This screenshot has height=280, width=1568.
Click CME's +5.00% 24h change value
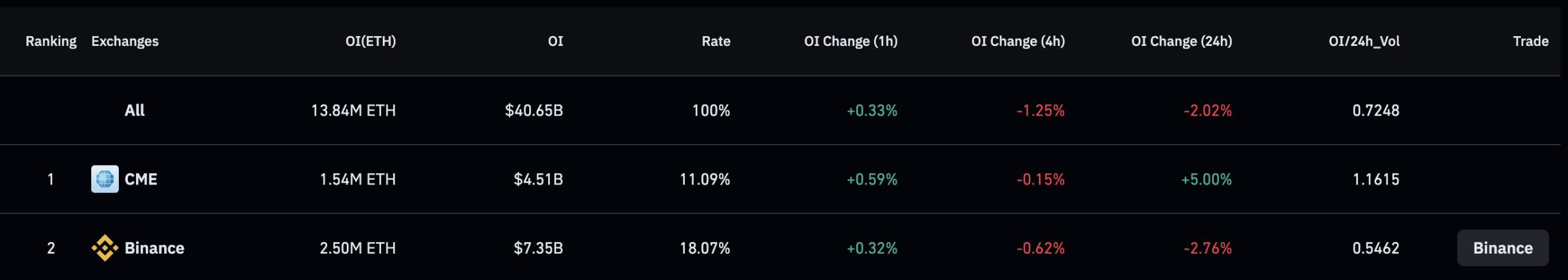(1206, 180)
